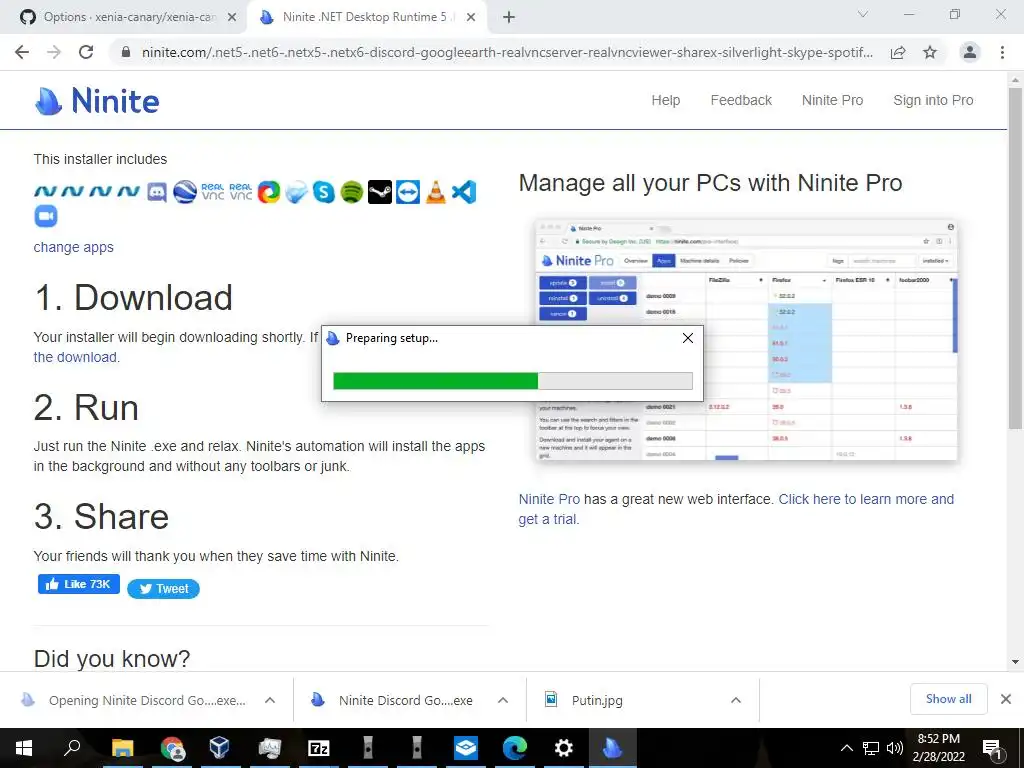
Task: Close the Preparing setup dialog
Action: 688,338
